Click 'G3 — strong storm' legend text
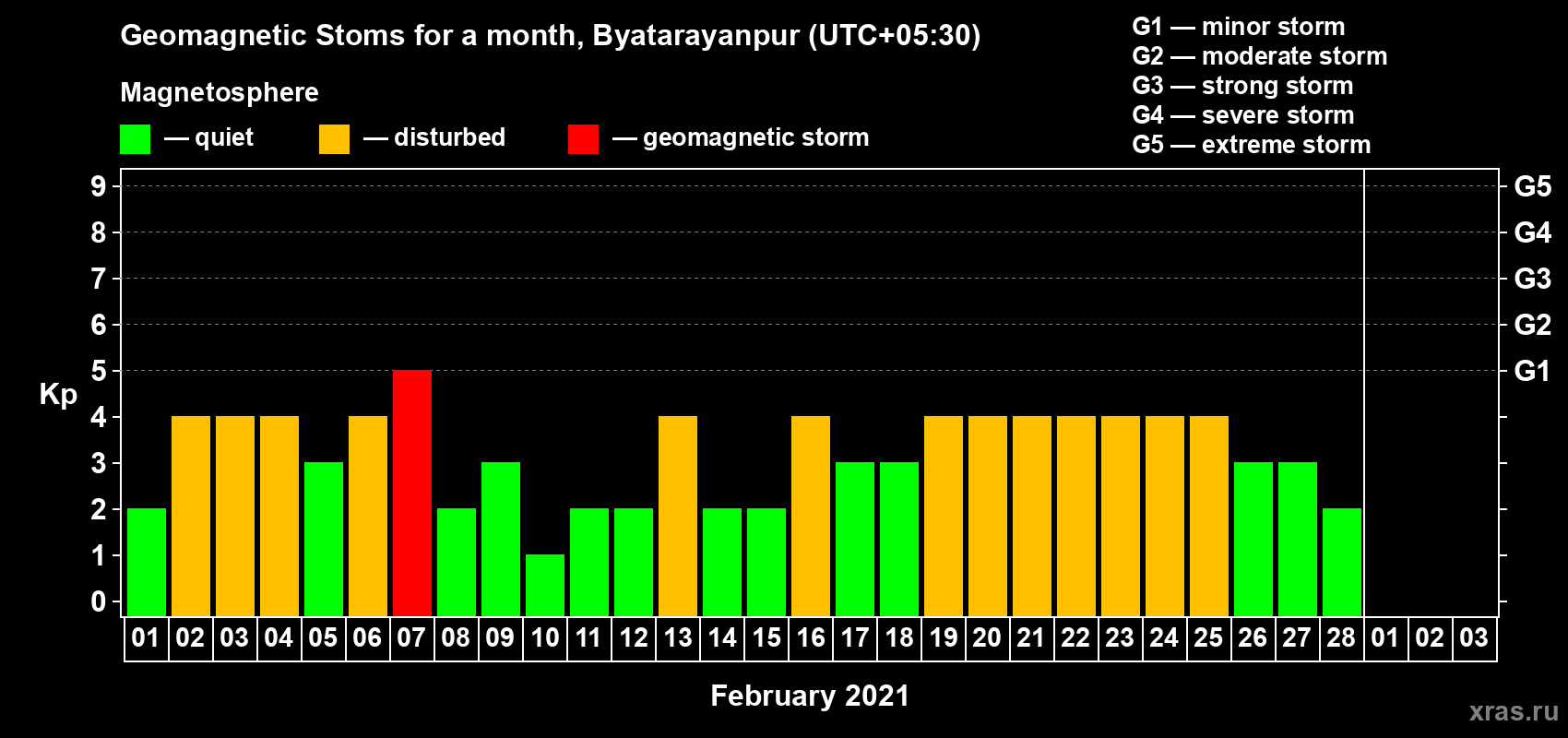 coord(1243,86)
